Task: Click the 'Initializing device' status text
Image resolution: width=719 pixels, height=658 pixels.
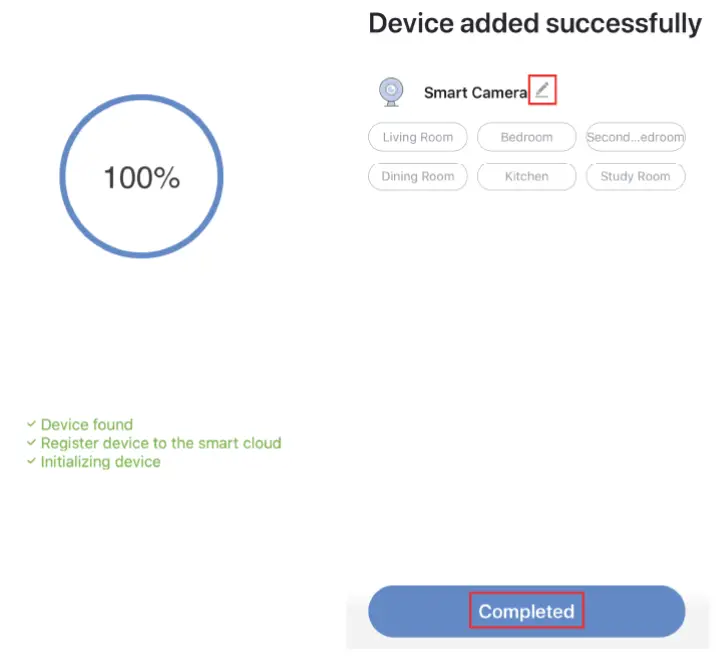Action: pyautogui.click(x=100, y=462)
